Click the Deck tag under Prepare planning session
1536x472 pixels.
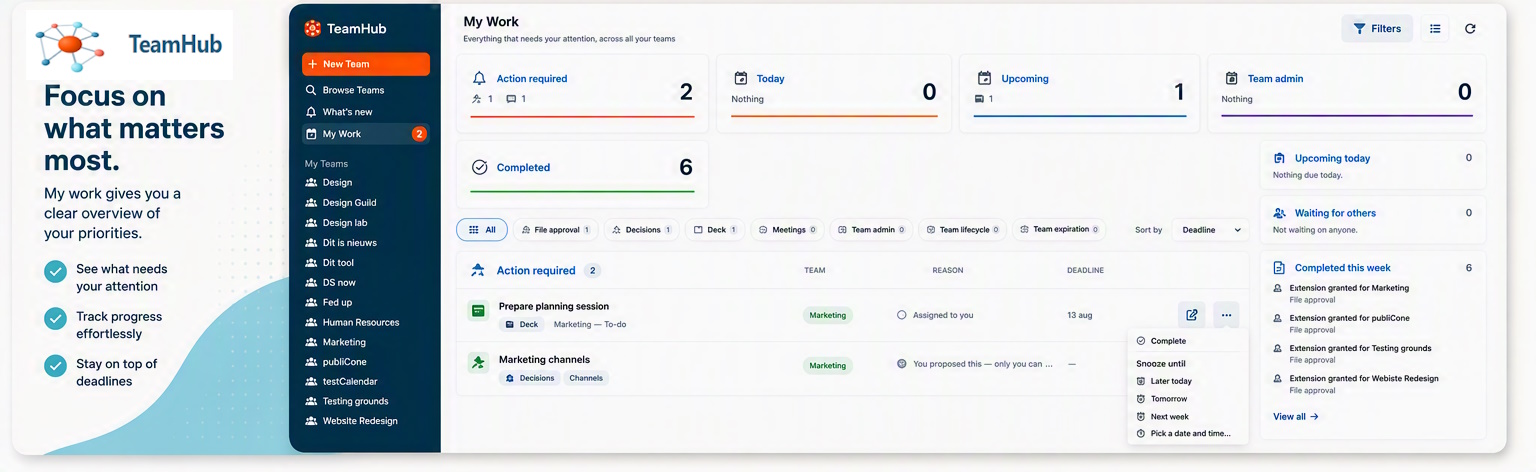(x=522, y=325)
